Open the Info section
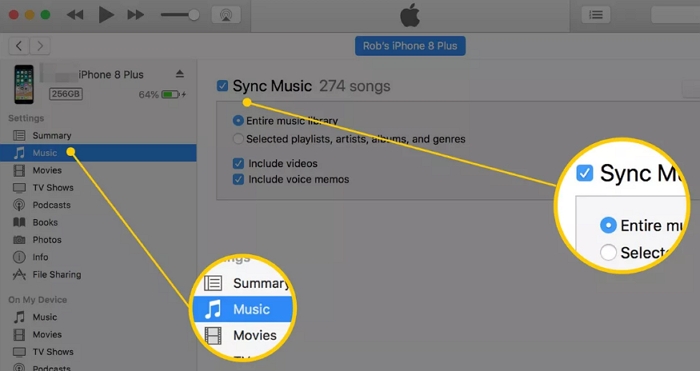 point(98,257)
